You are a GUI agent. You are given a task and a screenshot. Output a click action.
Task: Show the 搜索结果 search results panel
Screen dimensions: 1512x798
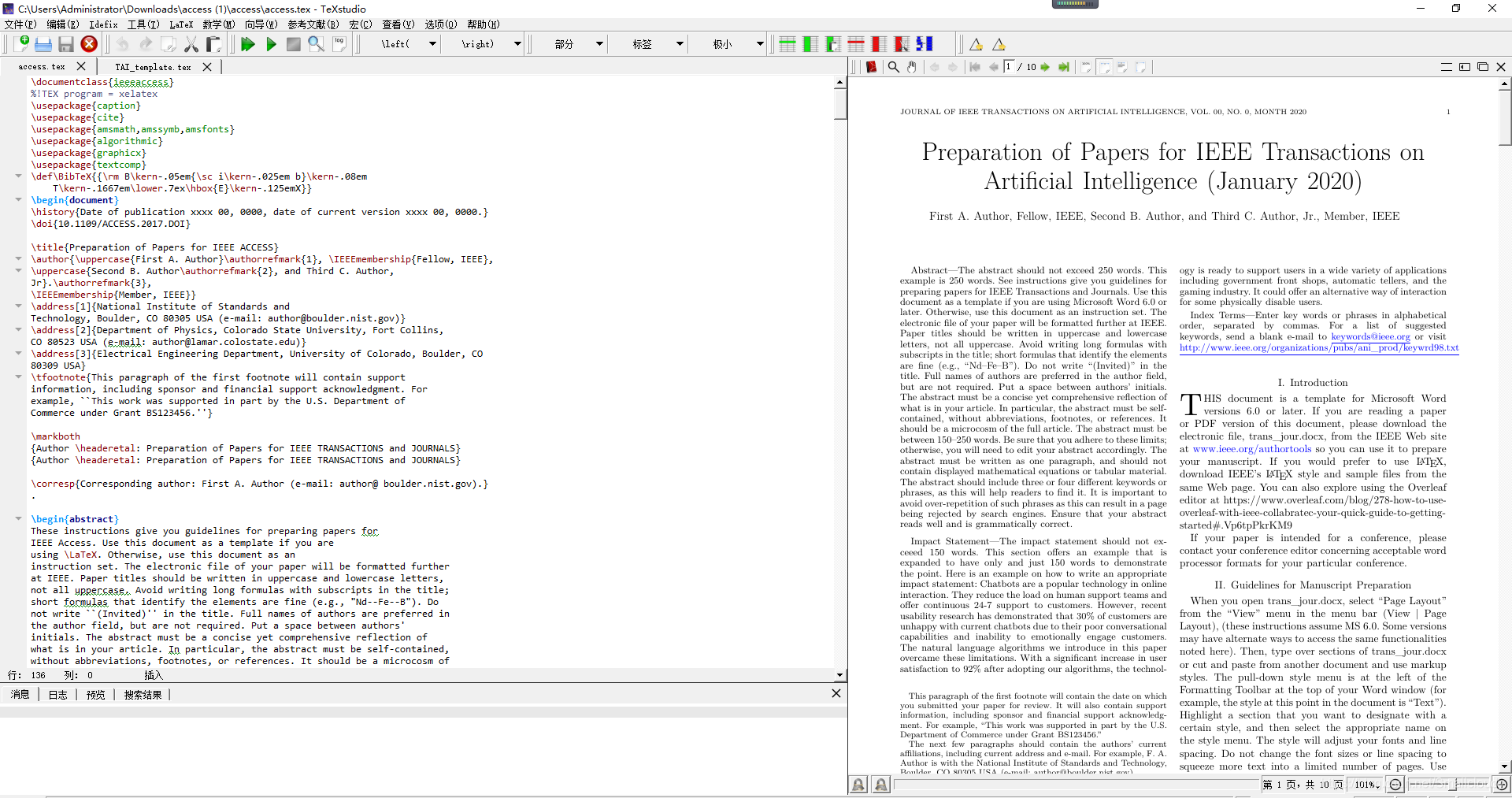[x=143, y=695]
